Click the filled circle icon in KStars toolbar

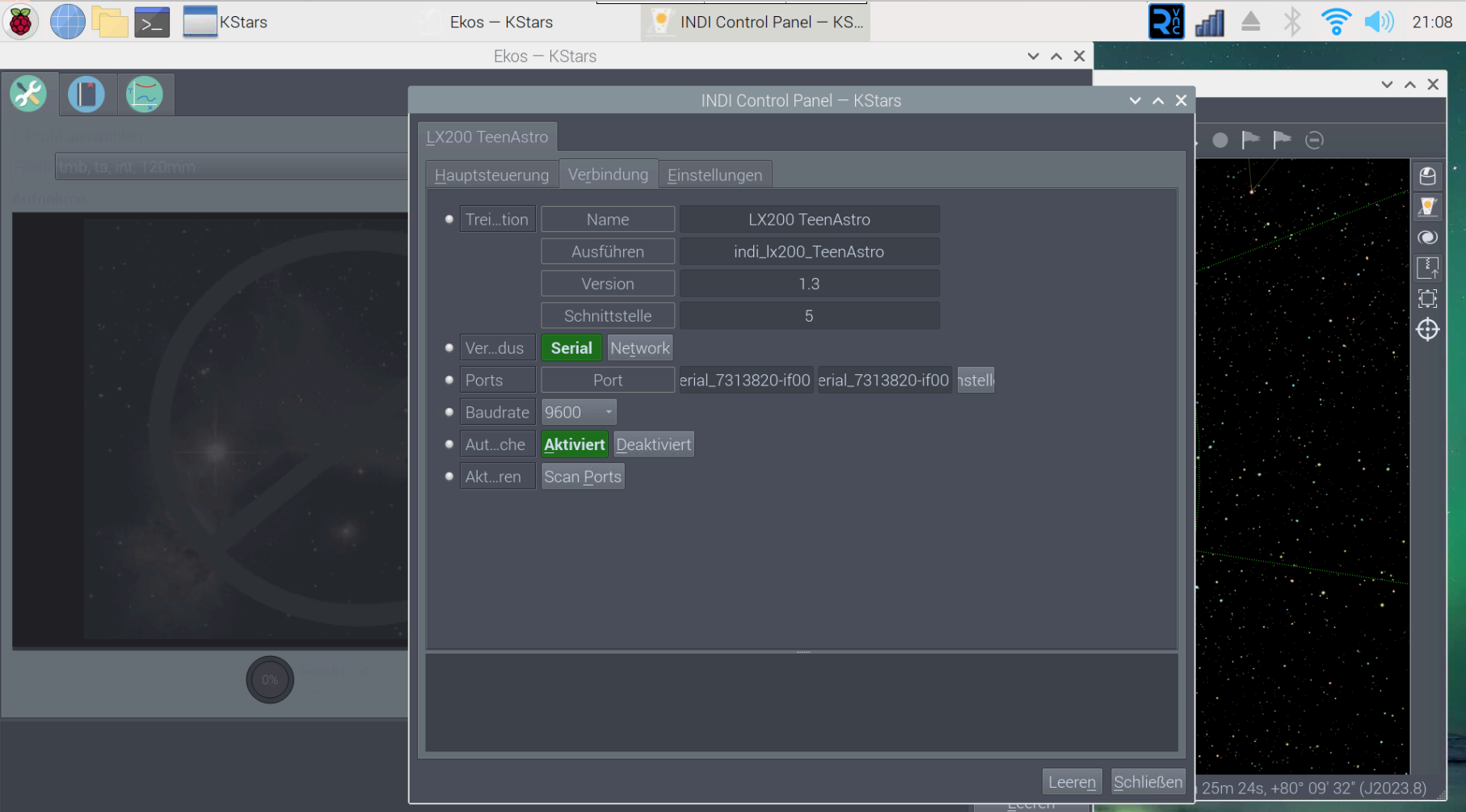click(1220, 141)
